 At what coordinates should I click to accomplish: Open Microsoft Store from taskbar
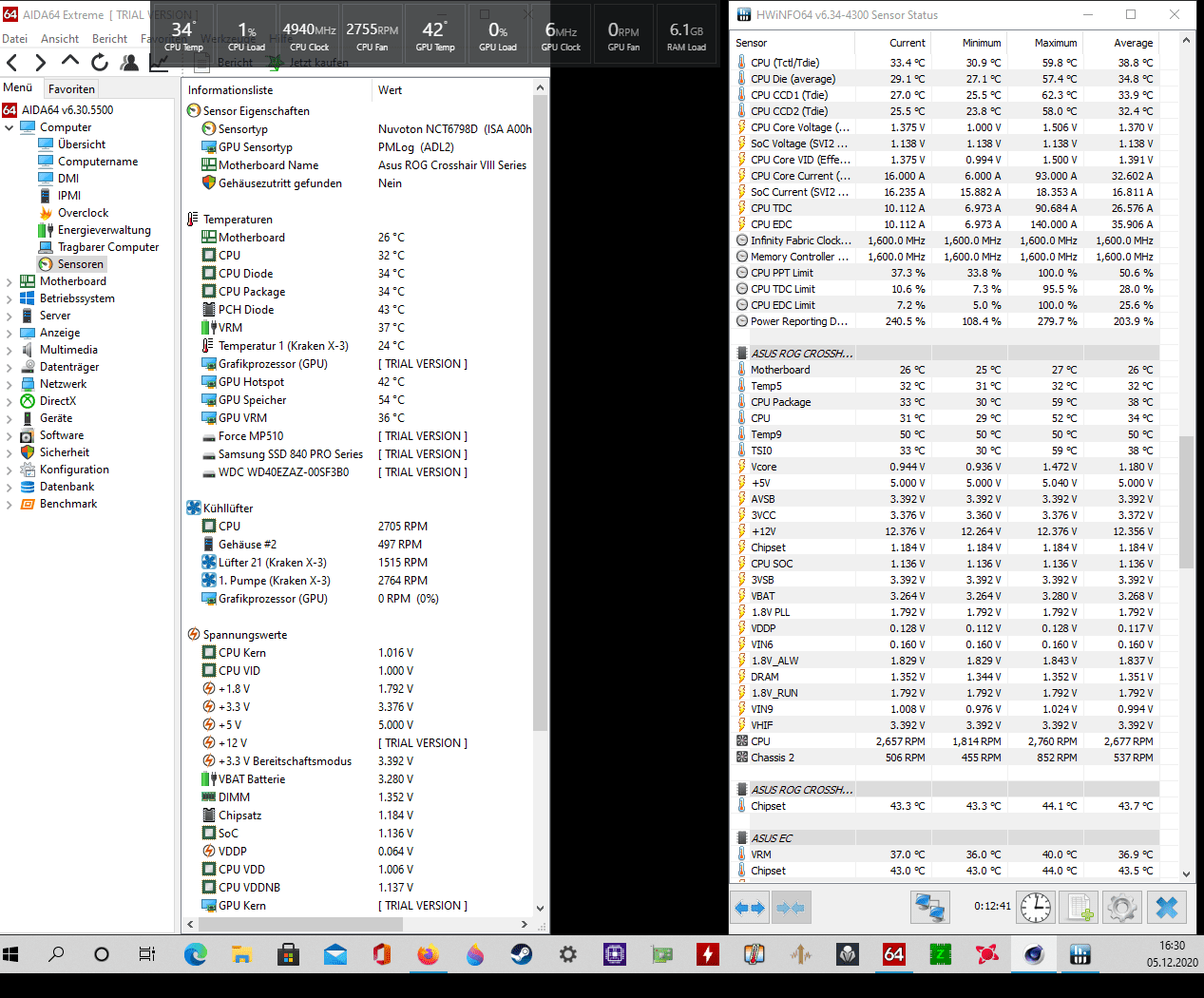point(289,954)
